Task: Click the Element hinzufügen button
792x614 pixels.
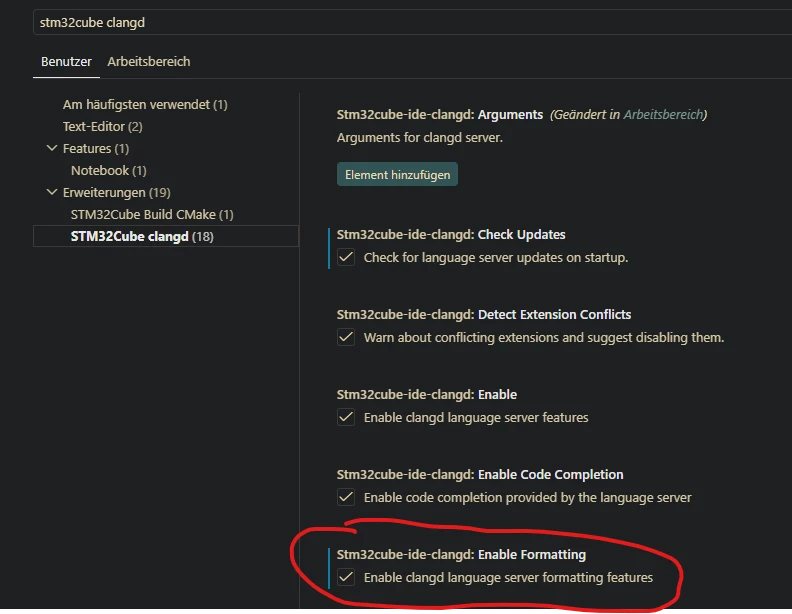Action: point(397,175)
